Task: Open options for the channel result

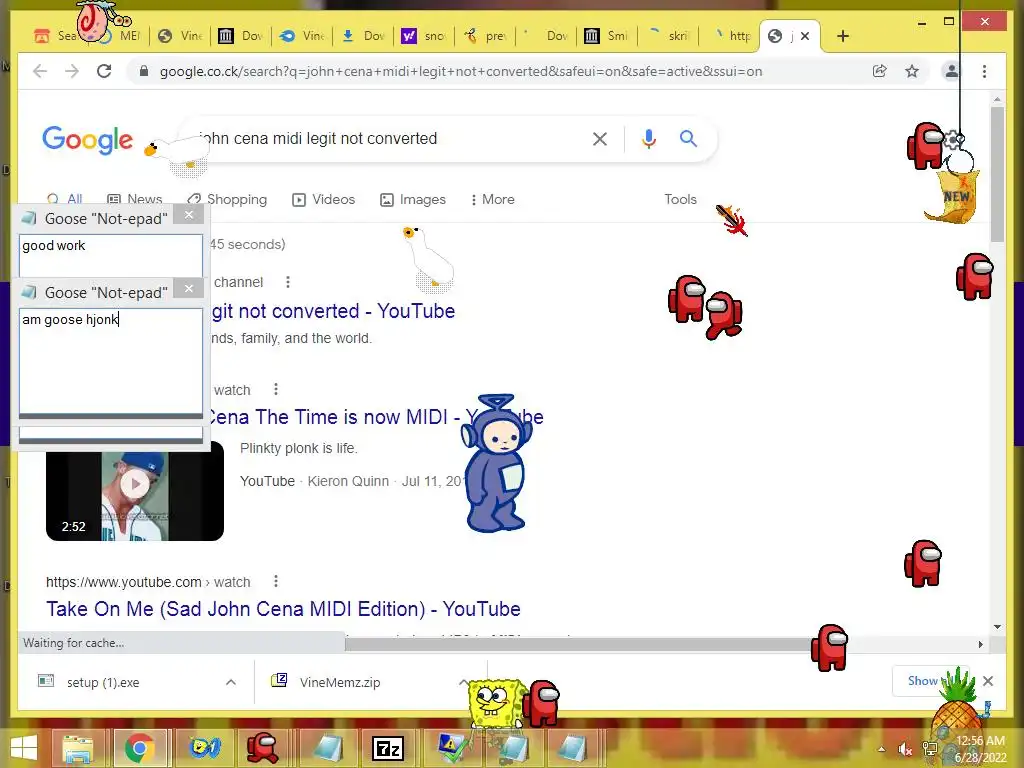Action: point(287,282)
